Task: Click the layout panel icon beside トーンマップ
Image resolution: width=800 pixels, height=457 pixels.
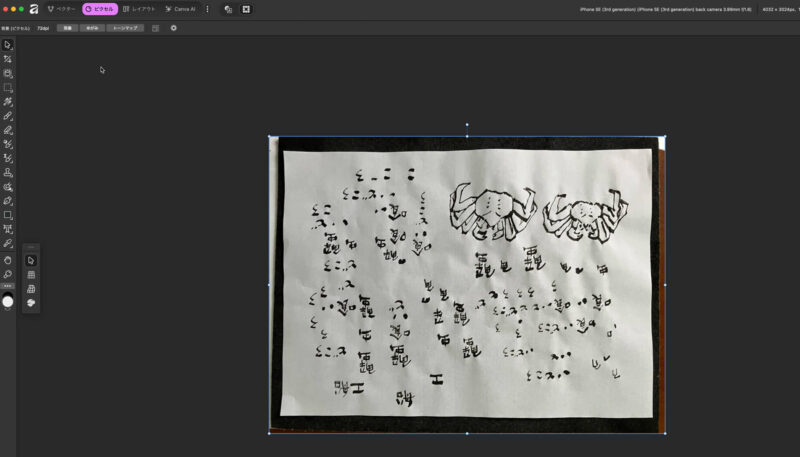Action: [156, 28]
